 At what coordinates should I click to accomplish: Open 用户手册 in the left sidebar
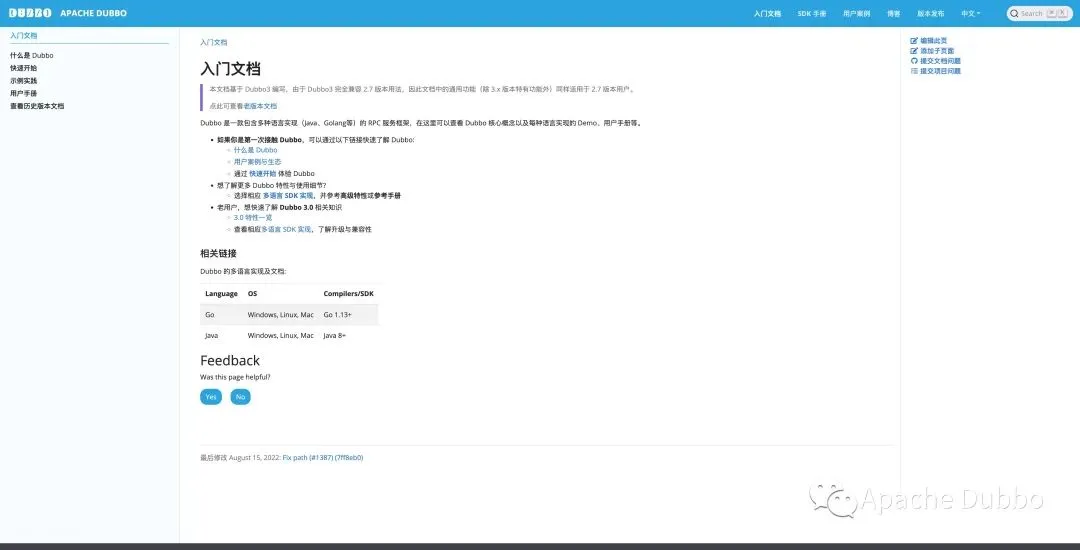(23, 93)
